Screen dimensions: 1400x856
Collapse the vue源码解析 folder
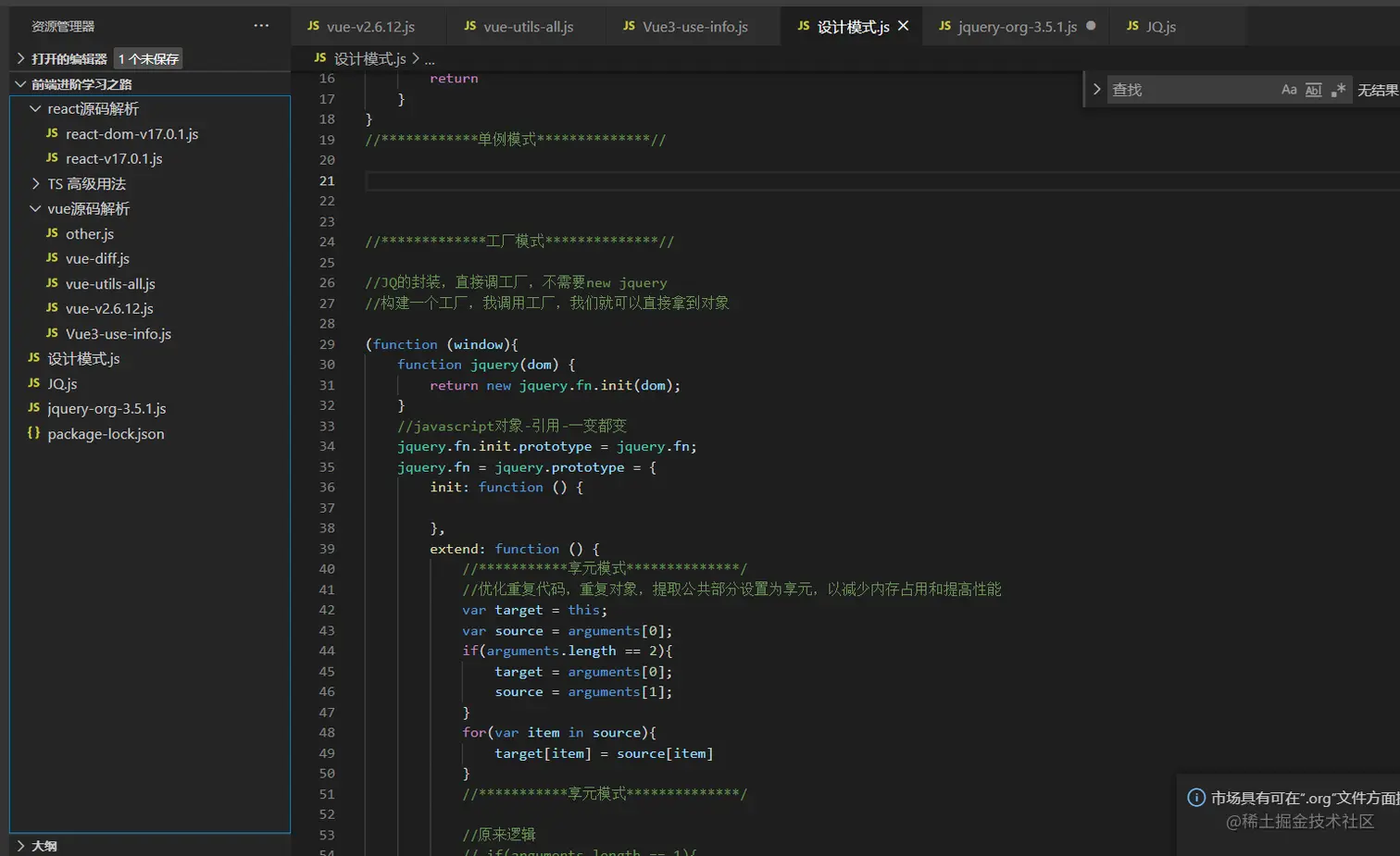point(35,209)
